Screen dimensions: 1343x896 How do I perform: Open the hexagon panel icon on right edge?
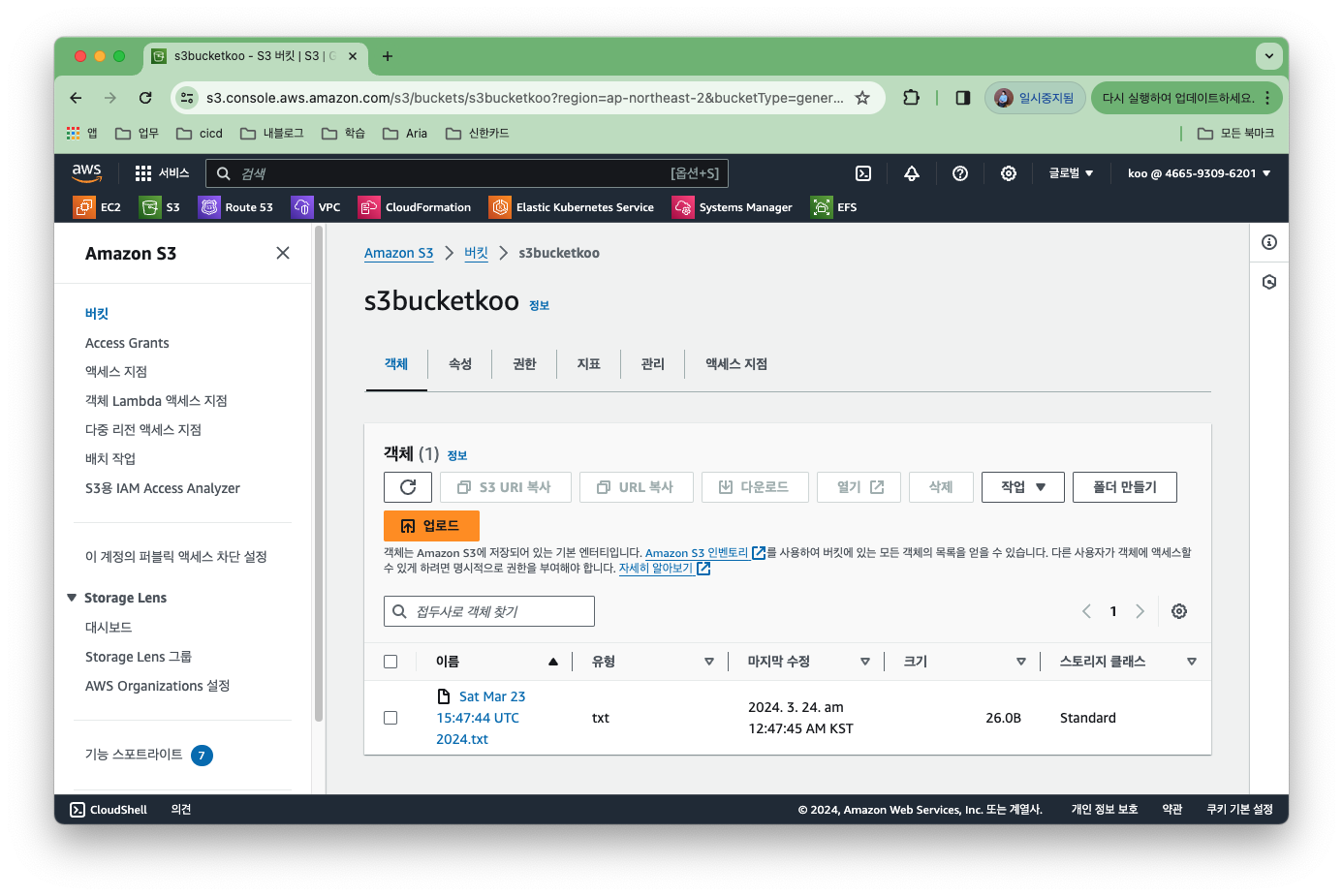1269,282
